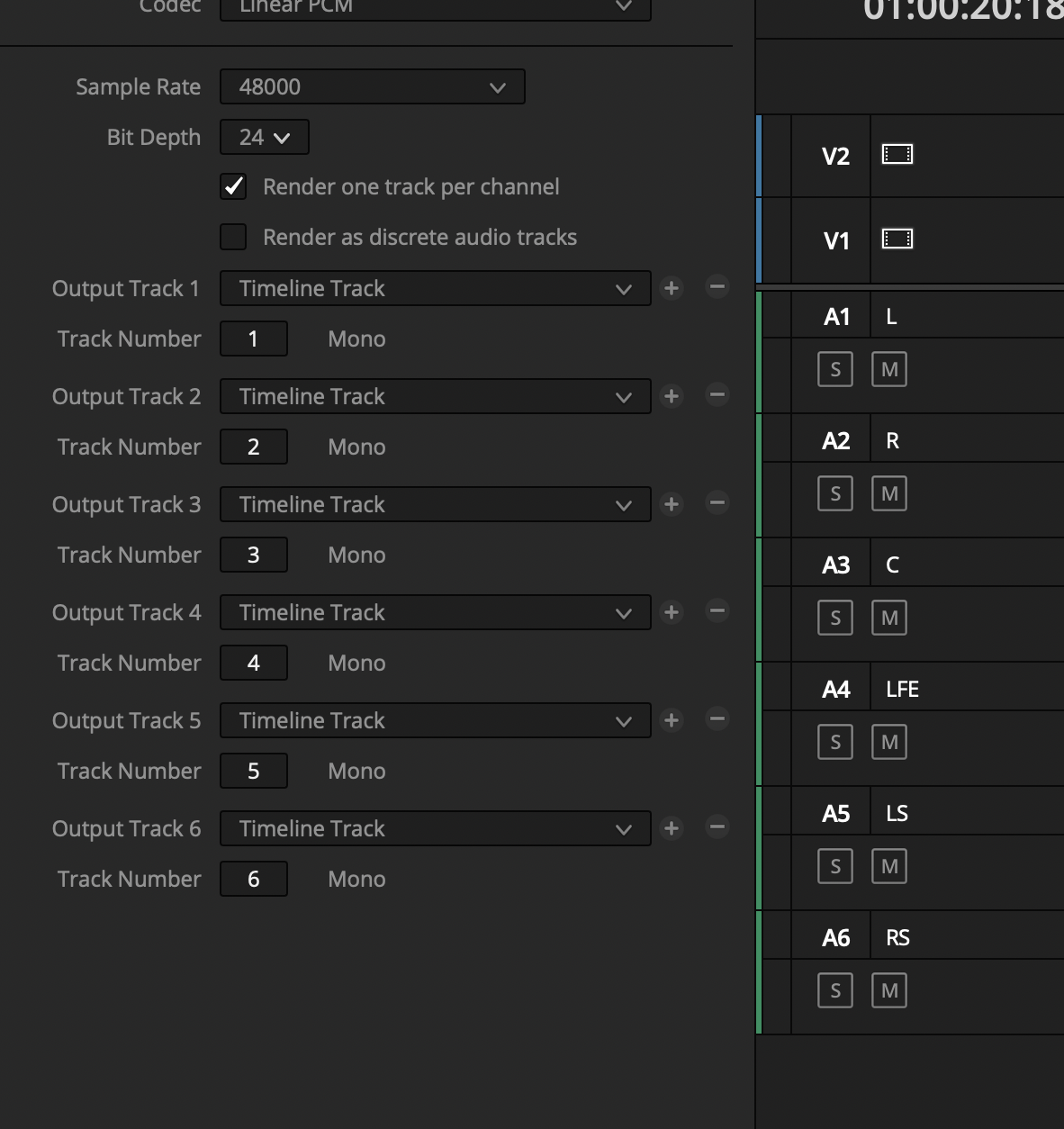The width and height of the screenshot is (1064, 1129).
Task: Add an output track after Output Track 4
Action: [672, 612]
